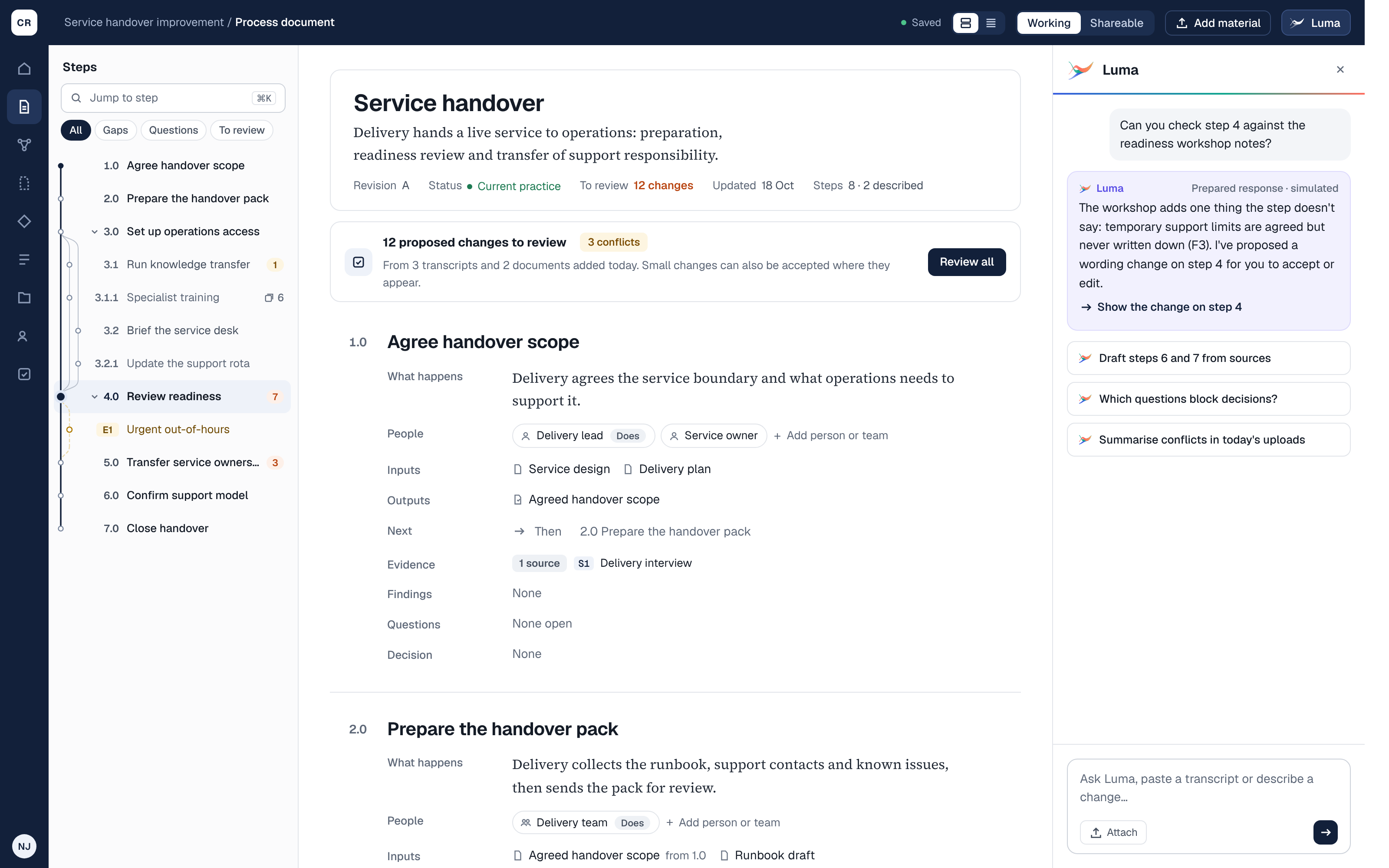Choose Which questions block decisions suggestion
1389x868 pixels.
click(1208, 399)
